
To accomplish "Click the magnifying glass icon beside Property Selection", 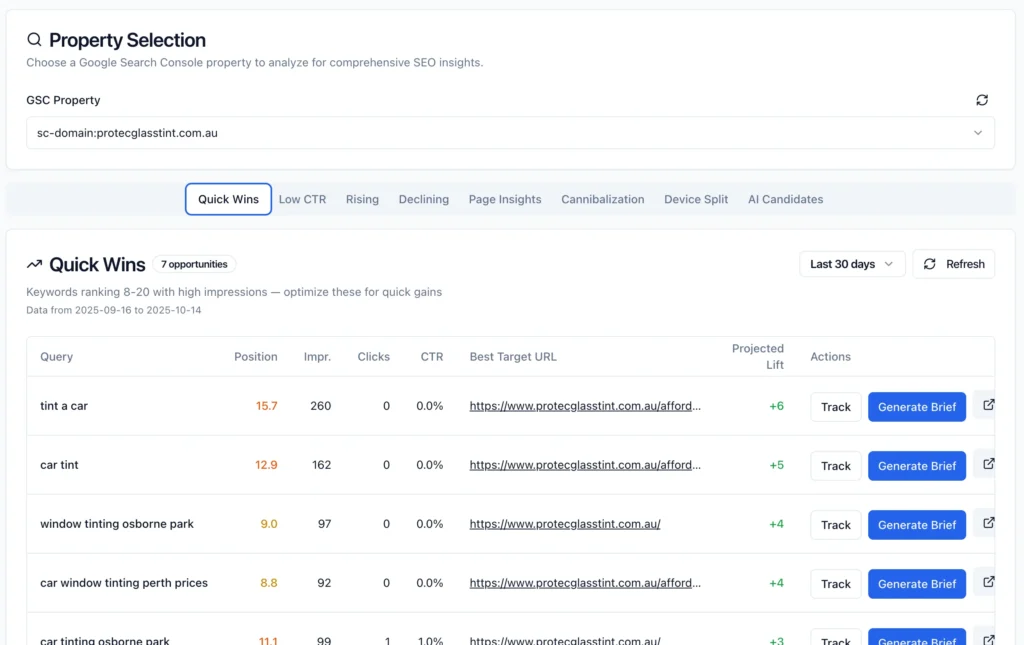I will 34,39.
